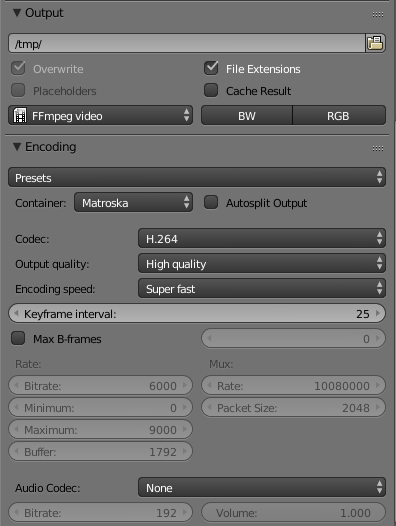Open the Container Matroska dropdown

click(x=134, y=202)
